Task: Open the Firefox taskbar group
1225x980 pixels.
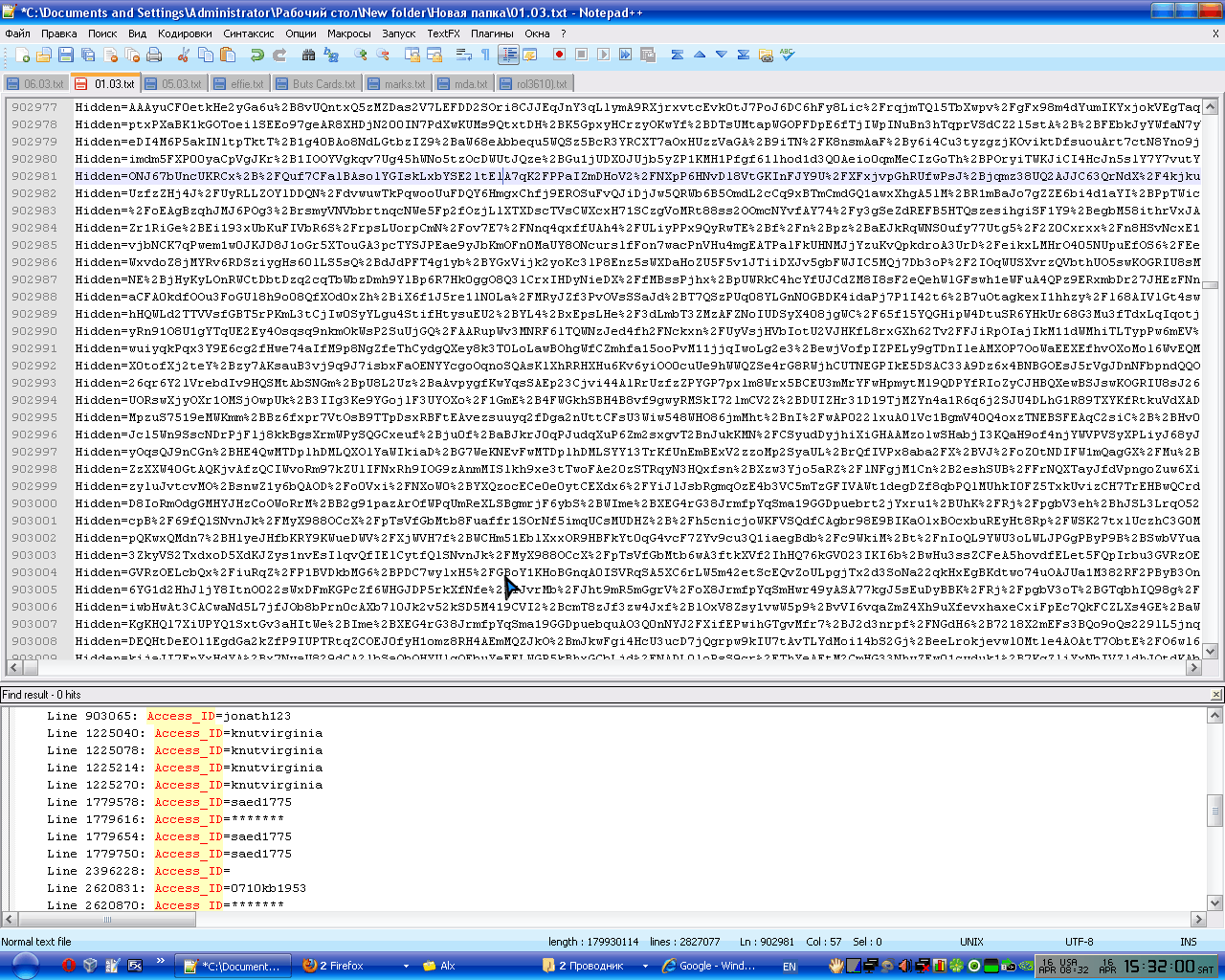Action: [355, 966]
